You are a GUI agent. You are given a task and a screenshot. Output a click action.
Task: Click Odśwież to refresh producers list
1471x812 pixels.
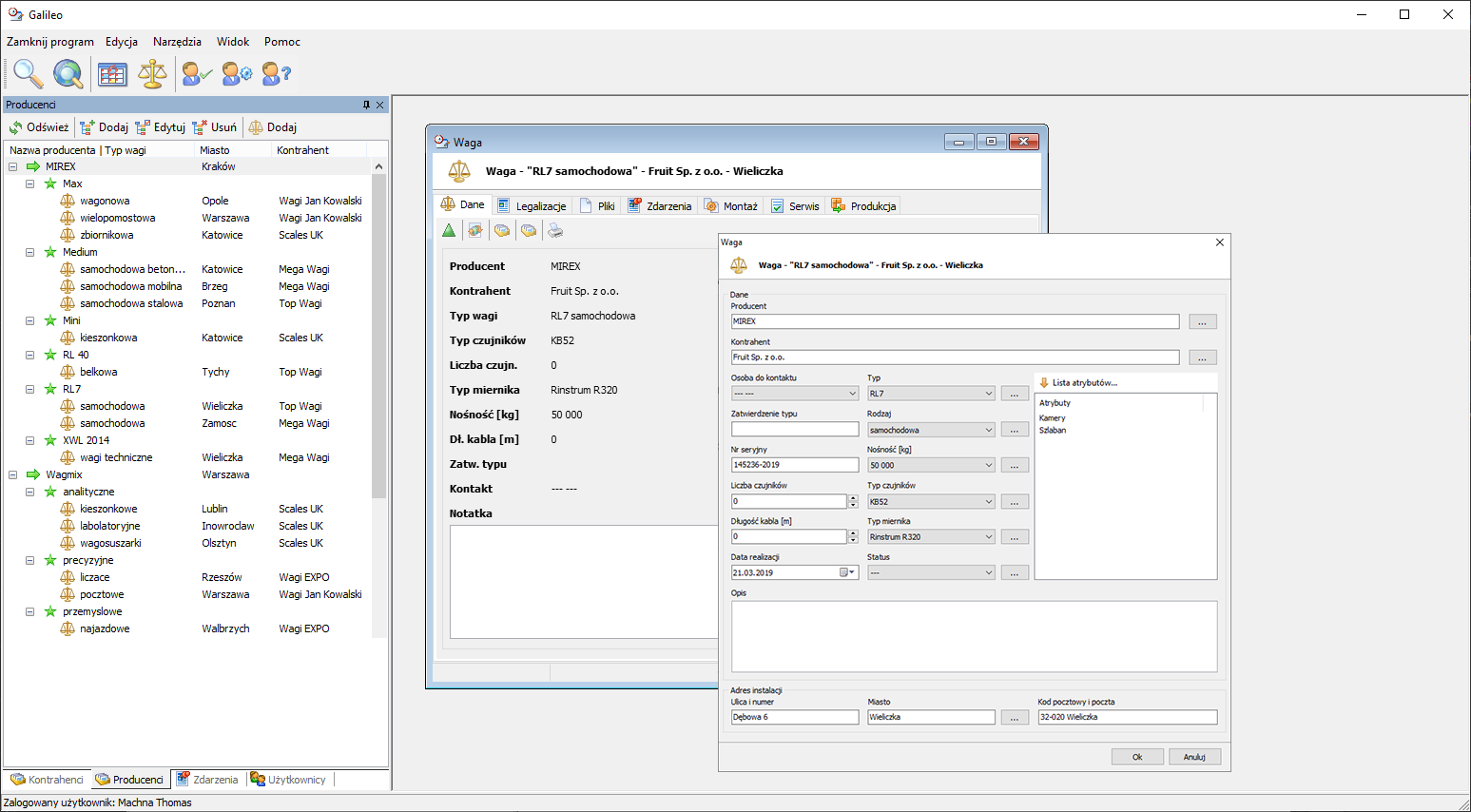(39, 127)
